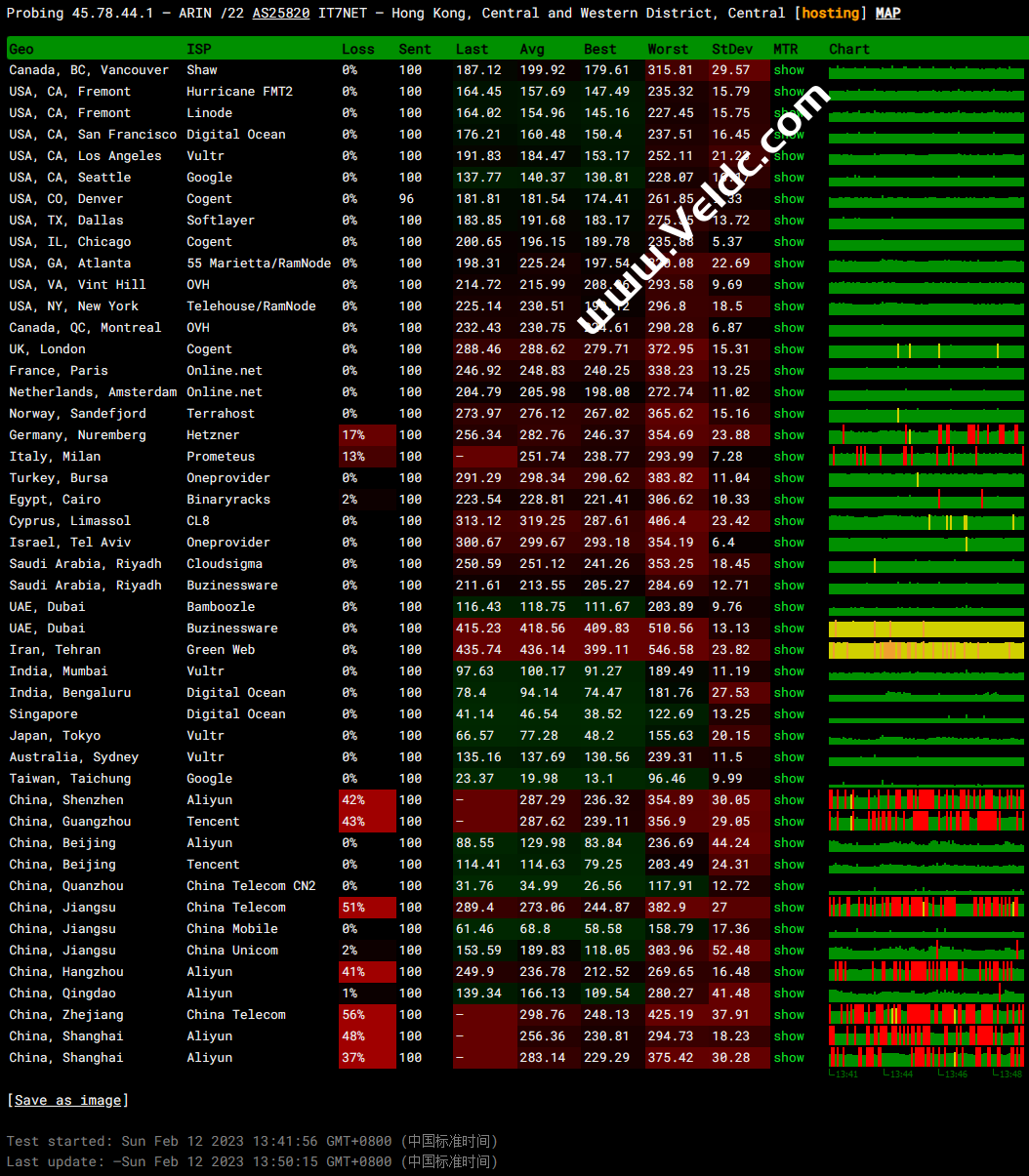The height and width of the screenshot is (1176, 1029).
Task: Show MTR for Singapore Digital Ocean
Action: point(789,714)
